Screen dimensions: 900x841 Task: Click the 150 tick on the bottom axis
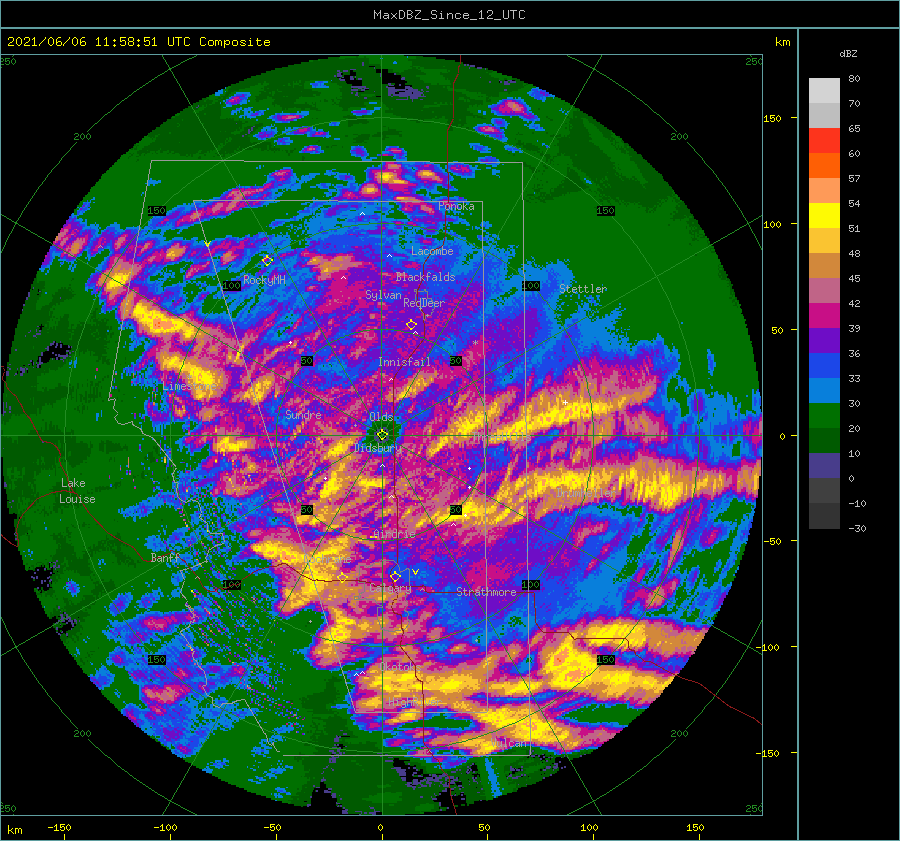[x=695, y=827]
